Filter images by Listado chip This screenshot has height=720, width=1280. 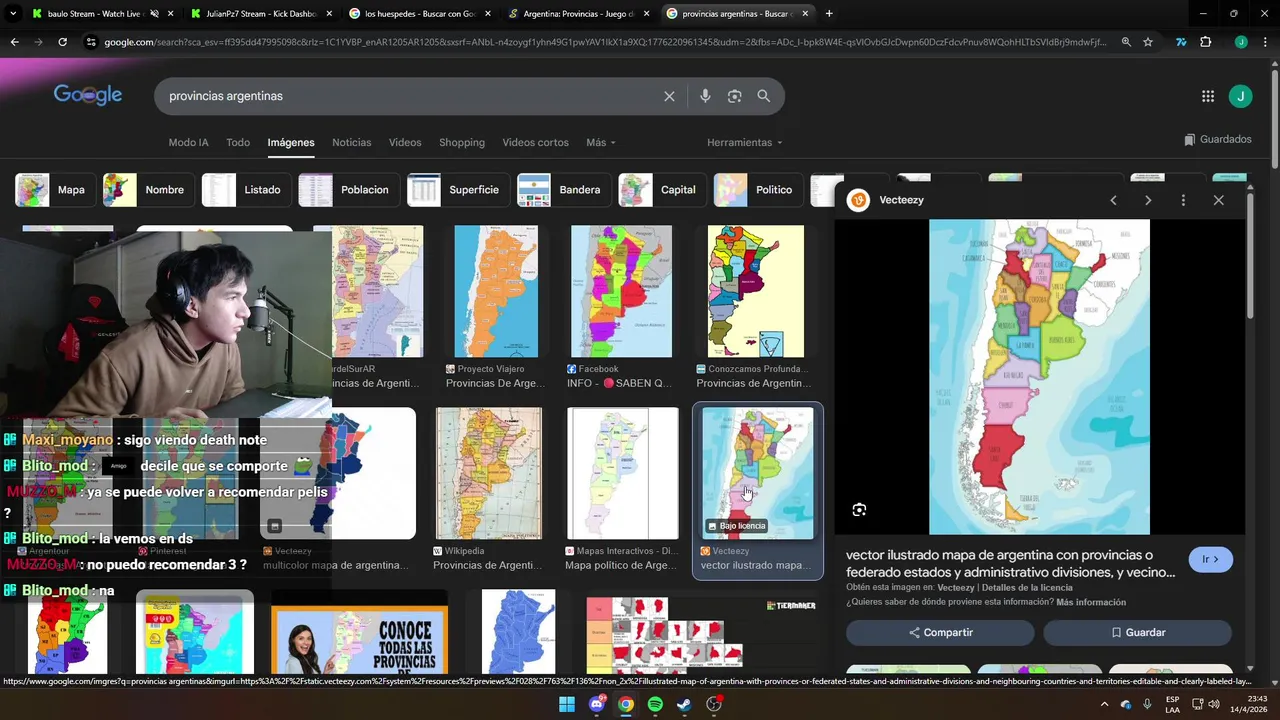246,190
